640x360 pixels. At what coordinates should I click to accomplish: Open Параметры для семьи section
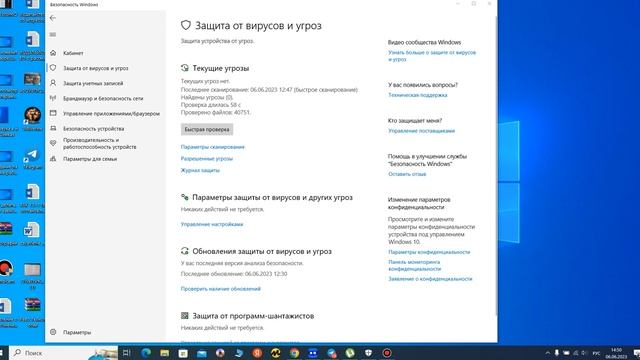90,159
